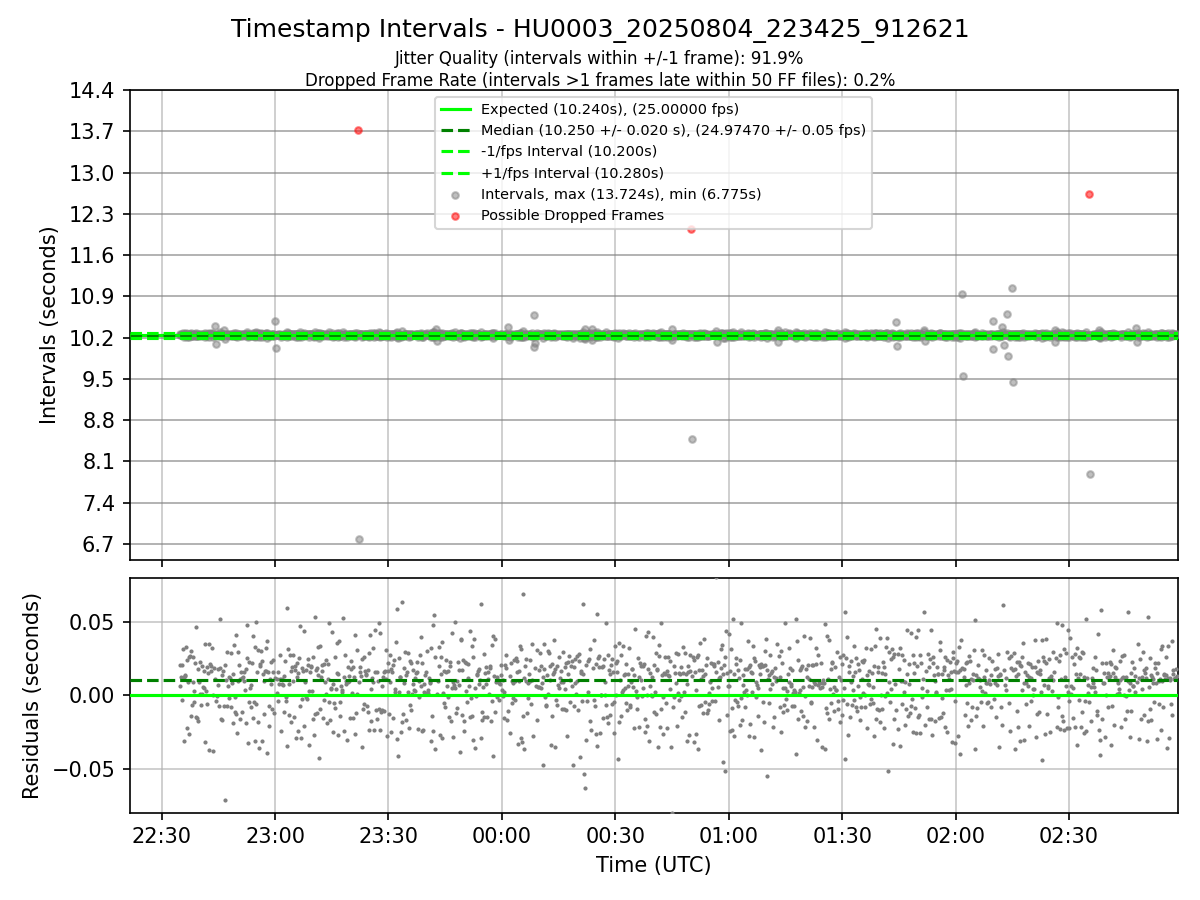1200x900 pixels.
Task: Click the gray interval point near 8.5 before 01:00
Action: click(692, 439)
